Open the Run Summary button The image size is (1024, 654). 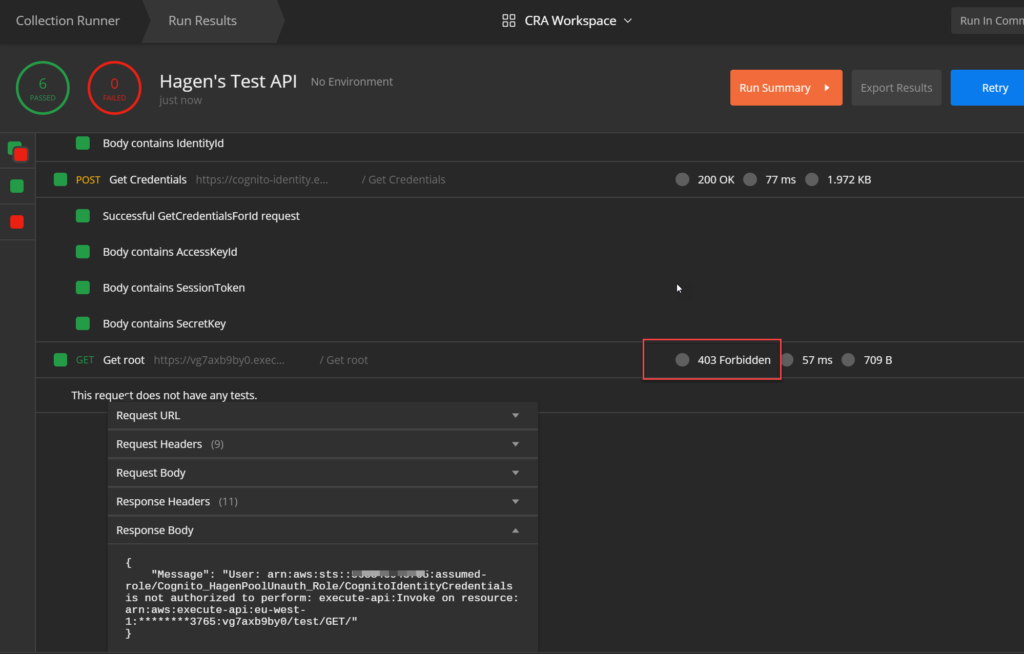tap(785, 88)
